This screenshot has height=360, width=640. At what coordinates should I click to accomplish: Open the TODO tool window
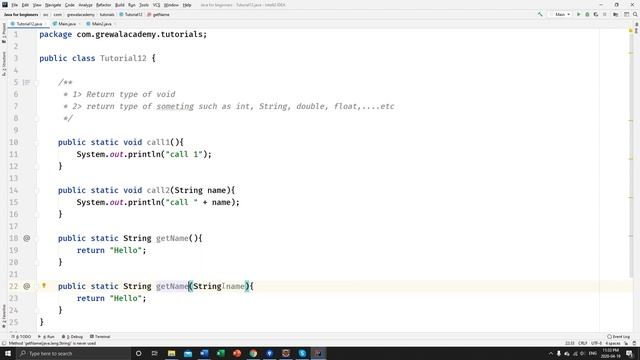[21, 337]
